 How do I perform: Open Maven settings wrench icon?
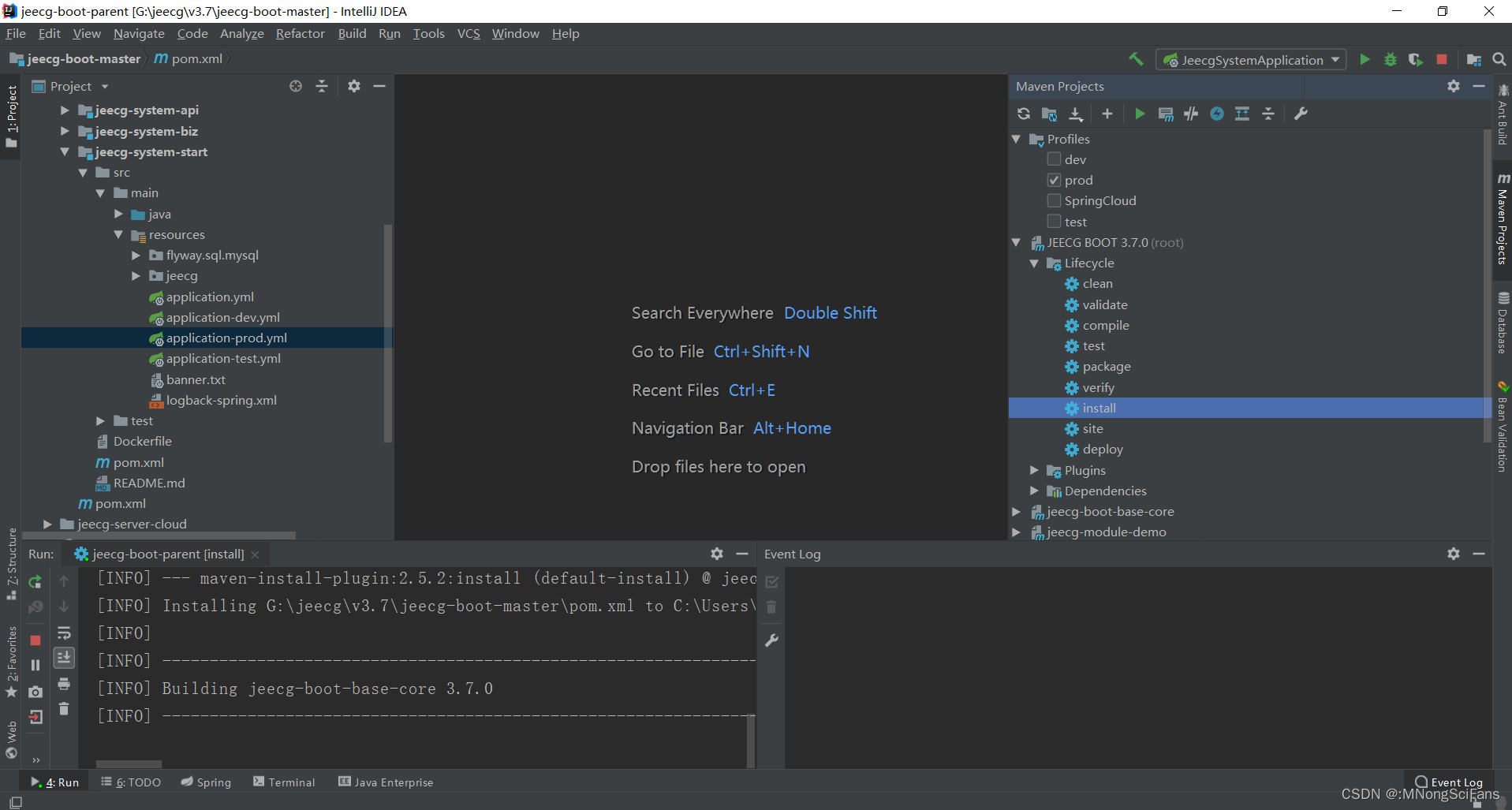(1301, 114)
